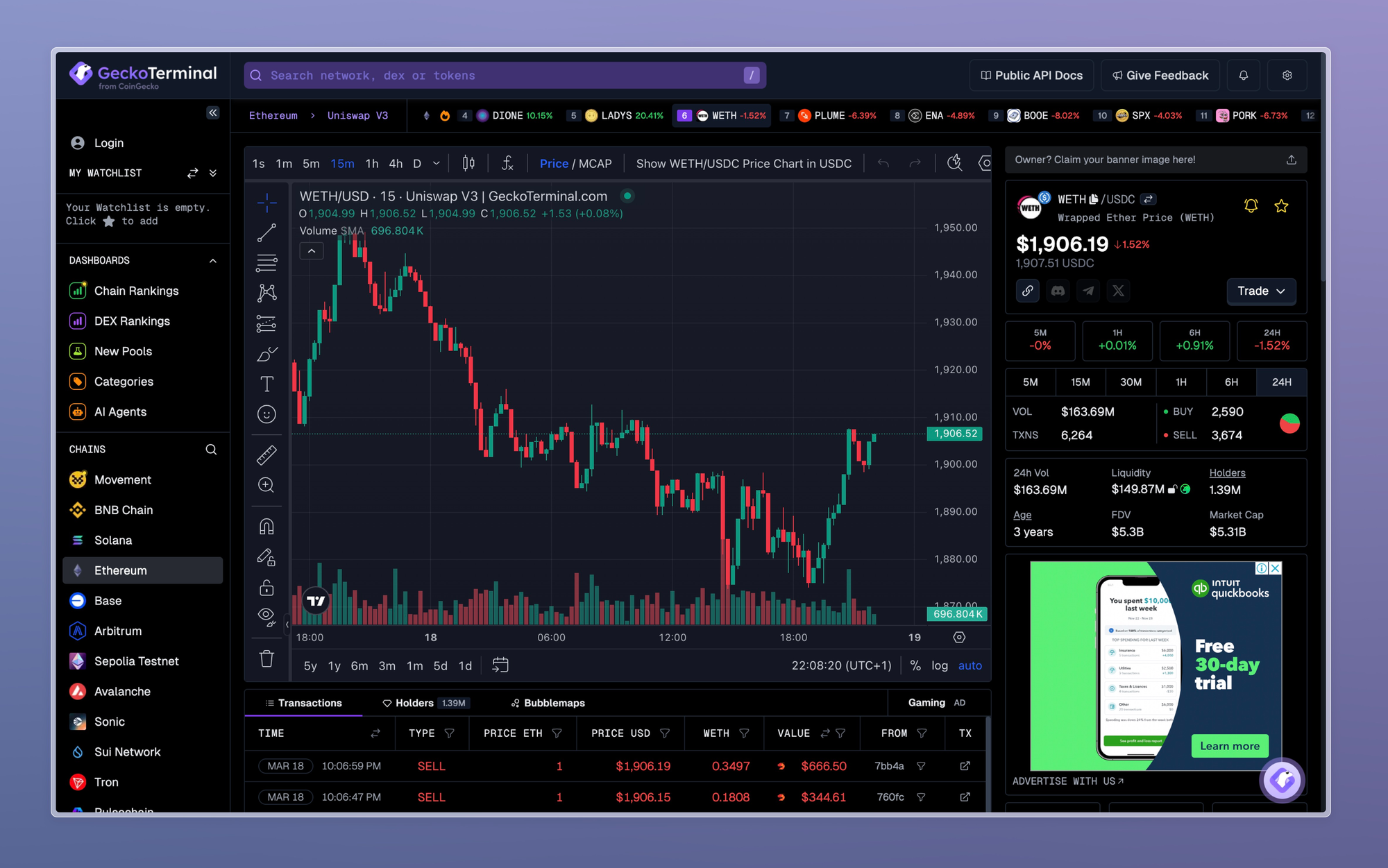Activate the zoom in tool
Image resolution: width=1388 pixels, height=868 pixels.
click(266, 485)
